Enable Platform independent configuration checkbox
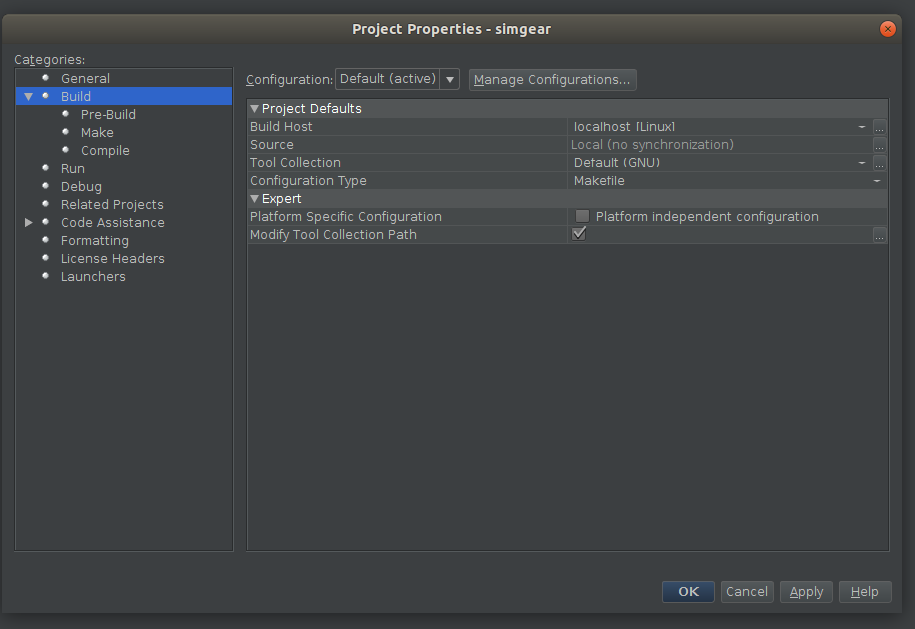 pos(582,216)
